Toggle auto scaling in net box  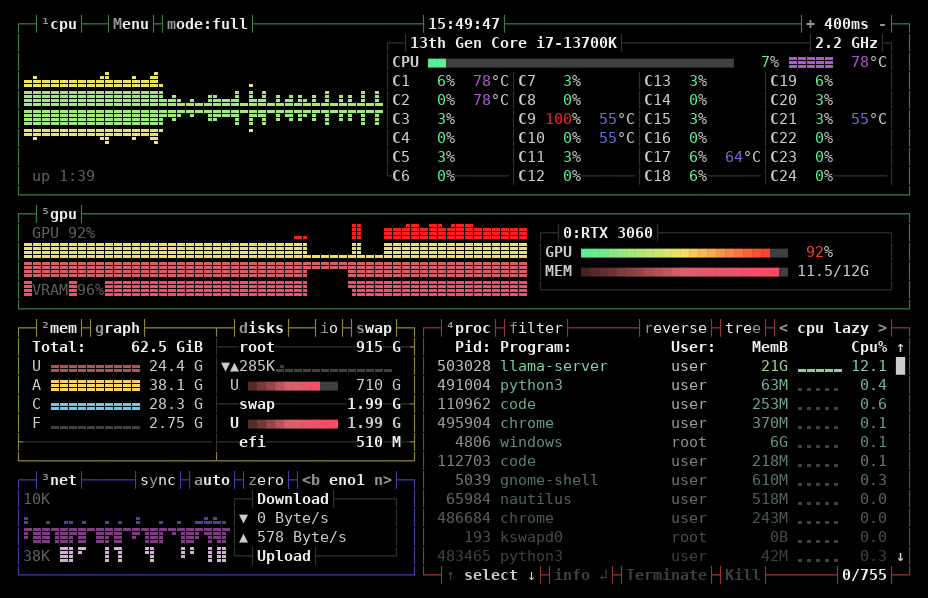(x=212, y=480)
